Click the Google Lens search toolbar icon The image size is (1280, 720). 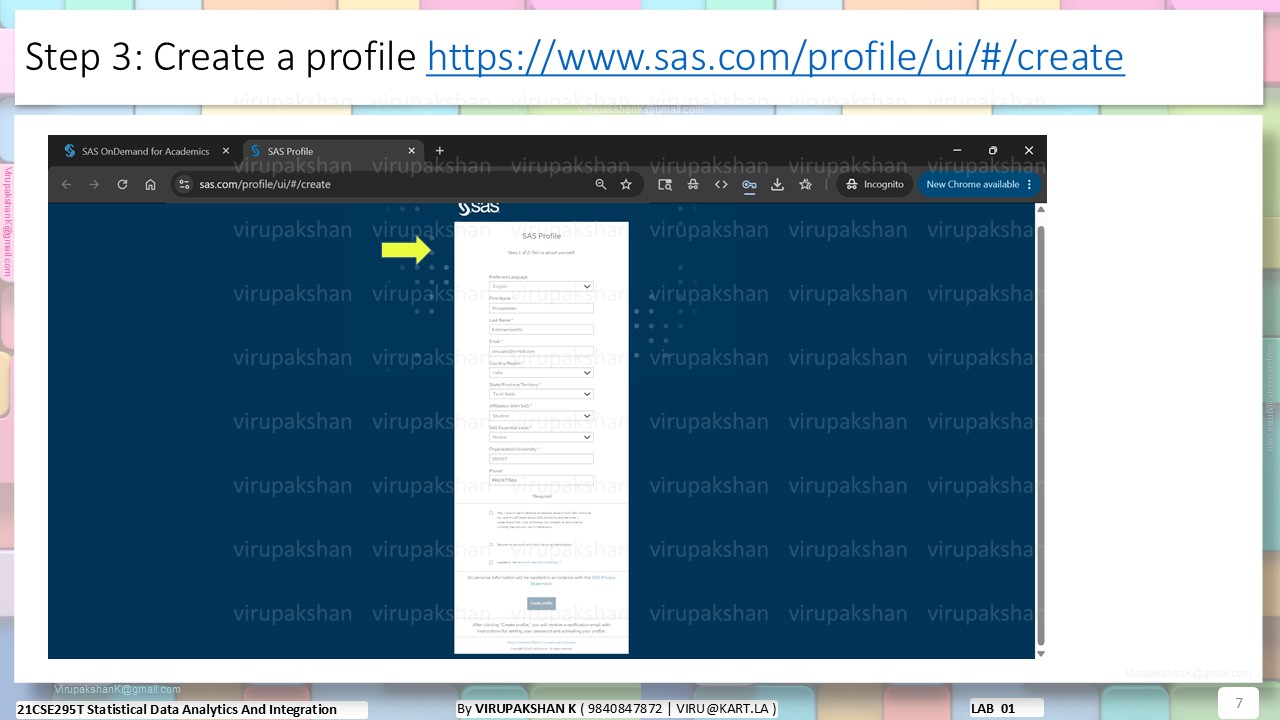[665, 184]
